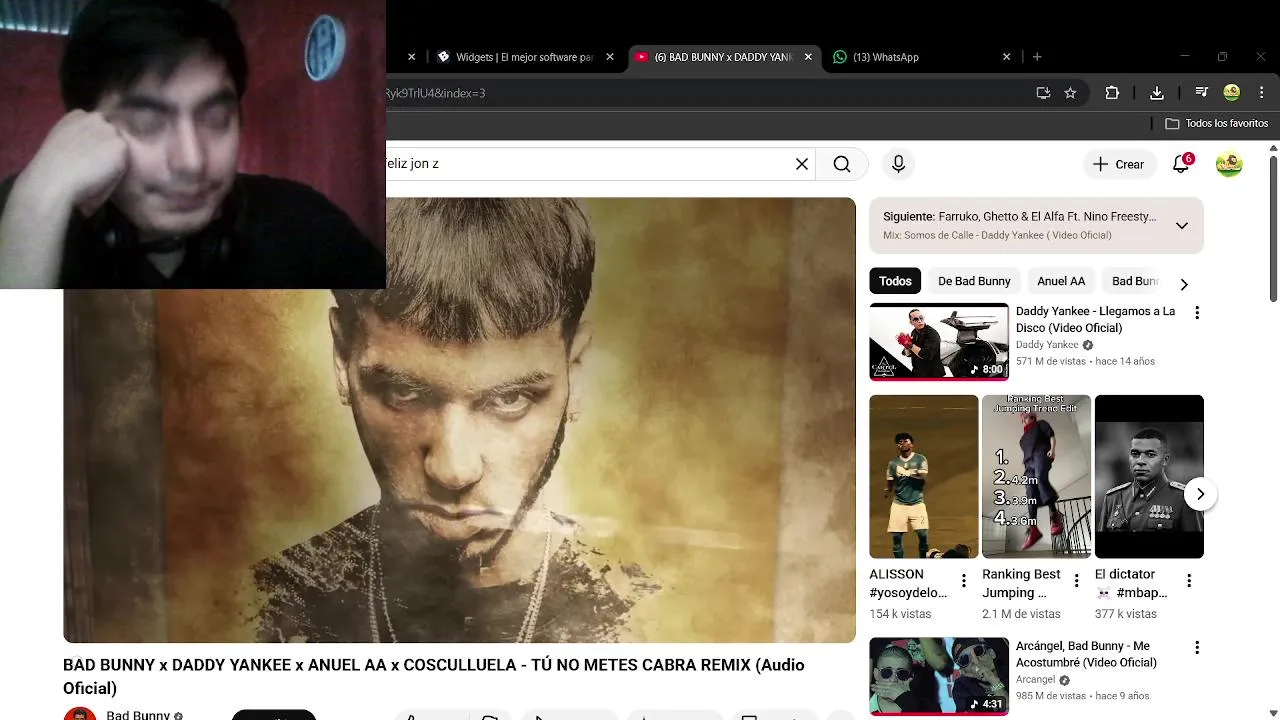Viewport: 1280px width, 720px height.
Task: Open Chrome three-dot menu
Action: click(1262, 93)
